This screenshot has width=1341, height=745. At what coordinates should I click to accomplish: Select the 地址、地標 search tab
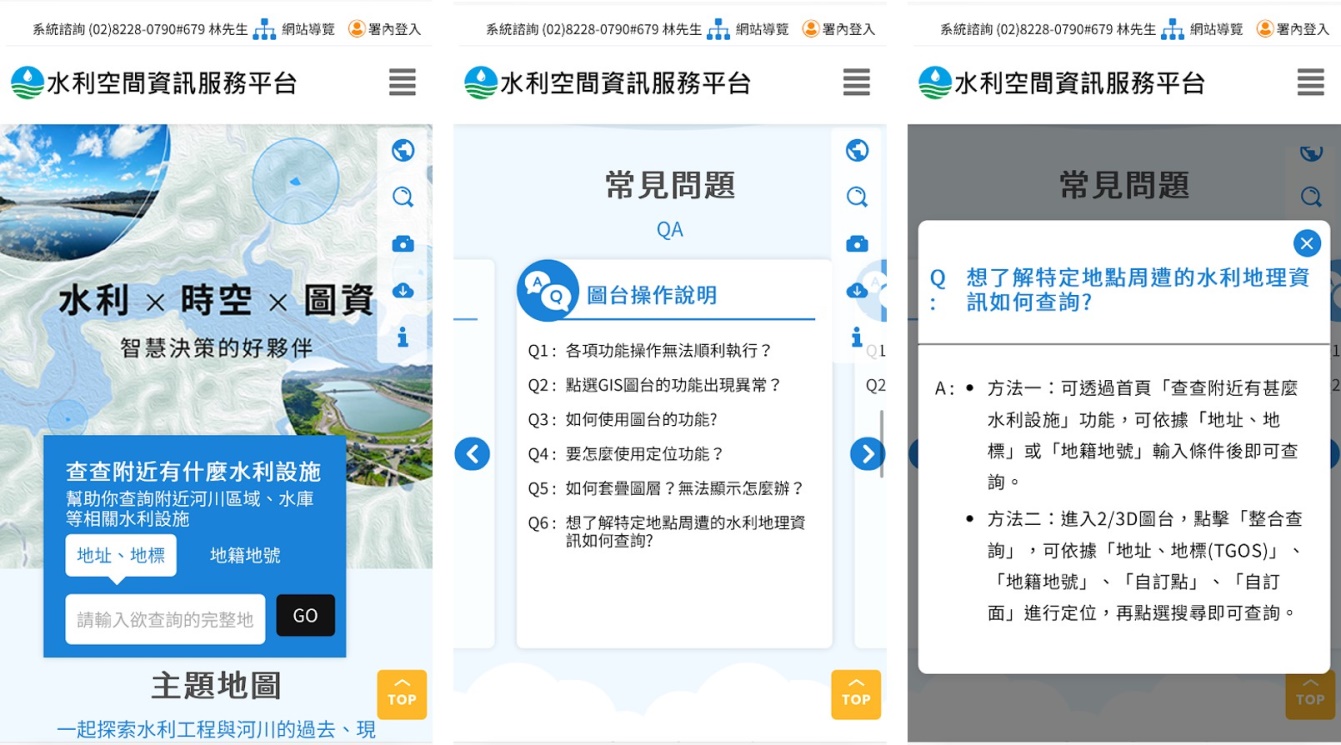click(121, 555)
